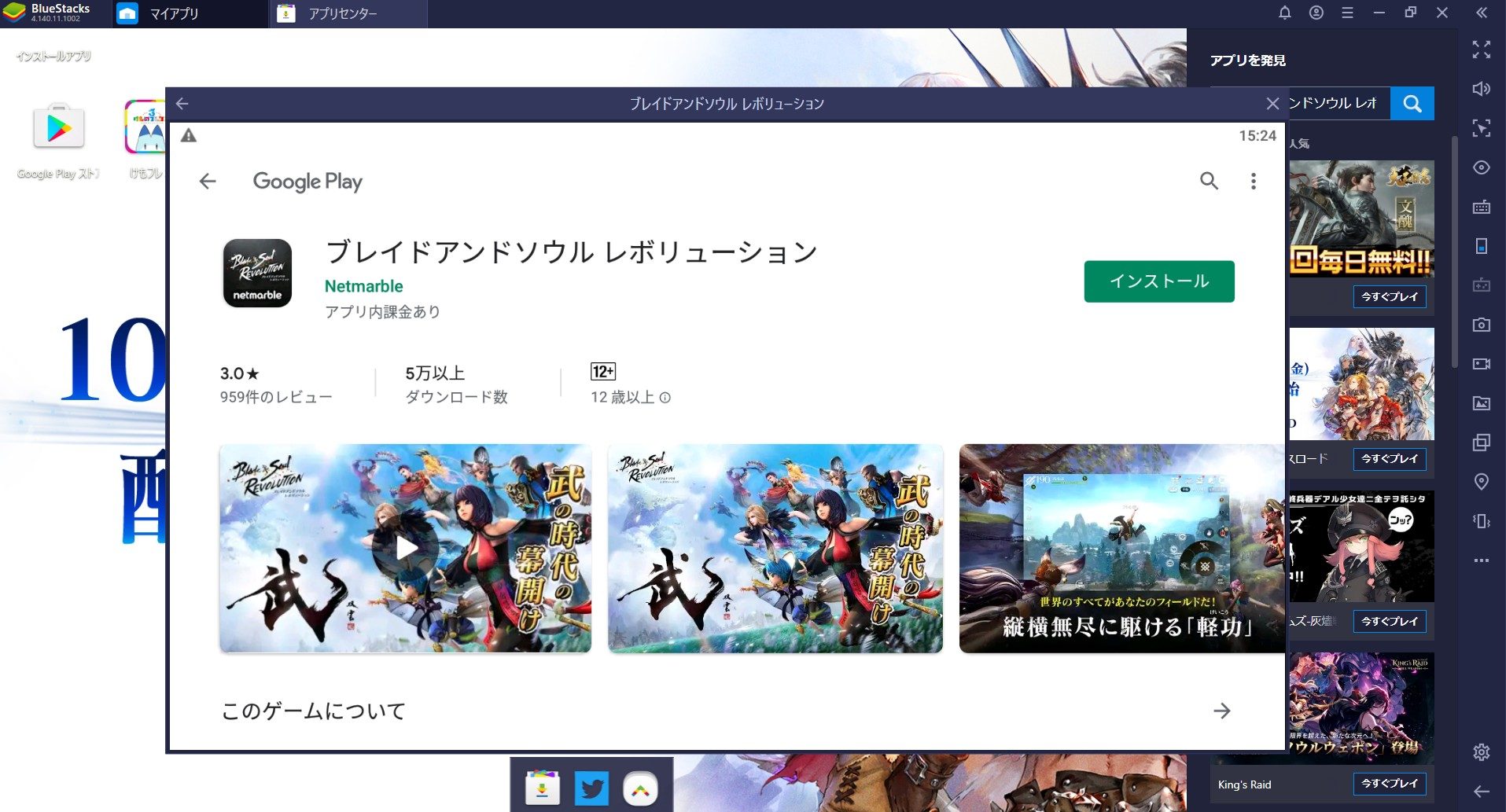Click the 12歳以上 info icon

[x=665, y=398]
